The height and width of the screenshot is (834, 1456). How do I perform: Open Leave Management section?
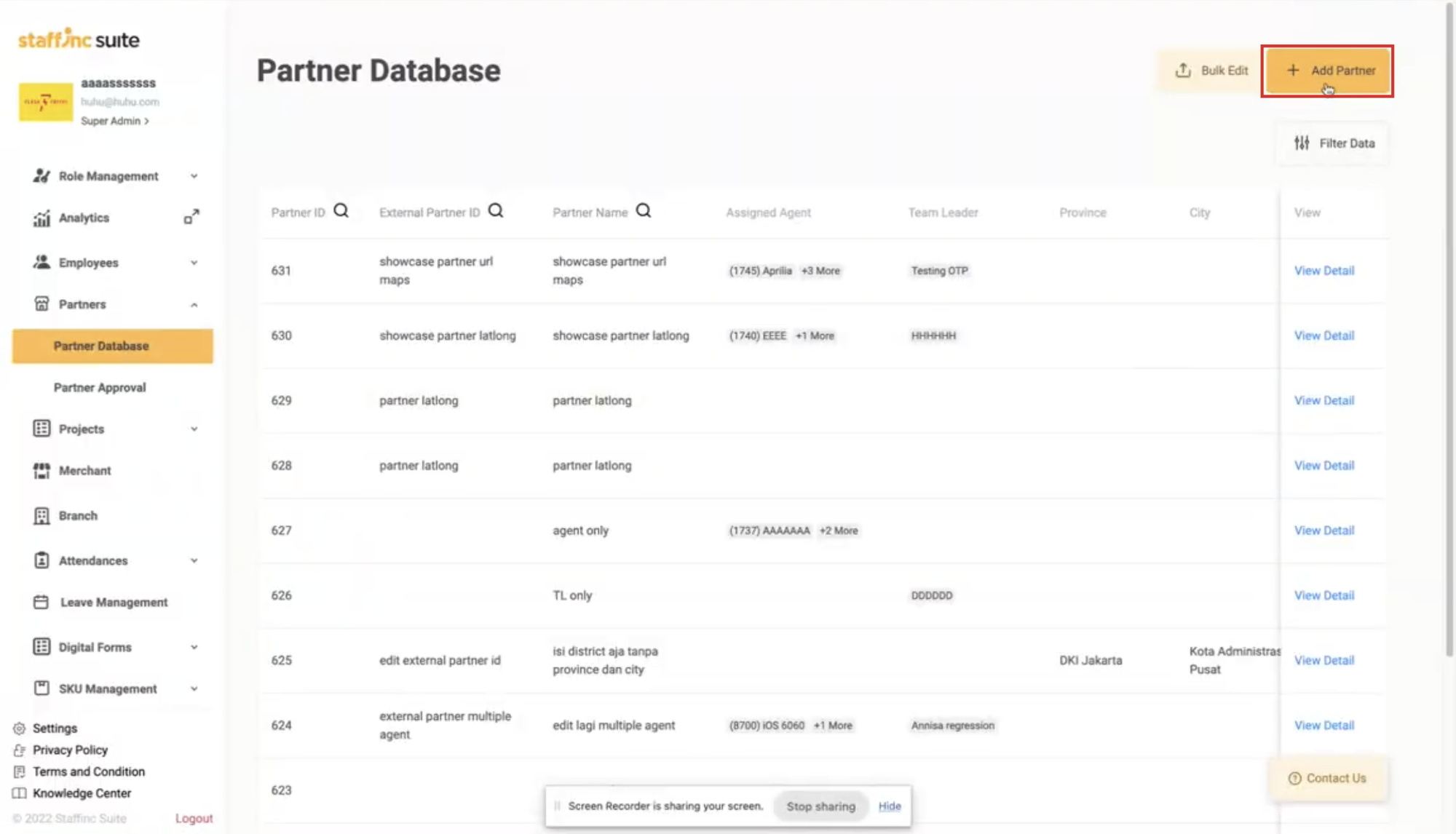point(114,603)
